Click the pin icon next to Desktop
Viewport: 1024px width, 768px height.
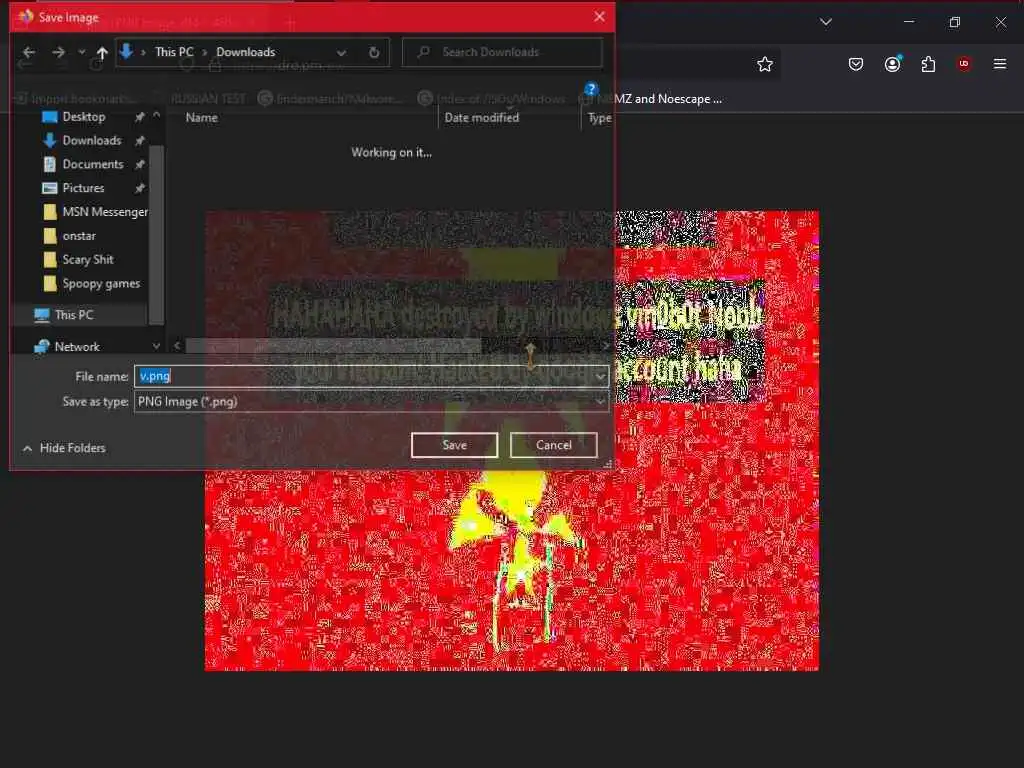tap(139, 117)
